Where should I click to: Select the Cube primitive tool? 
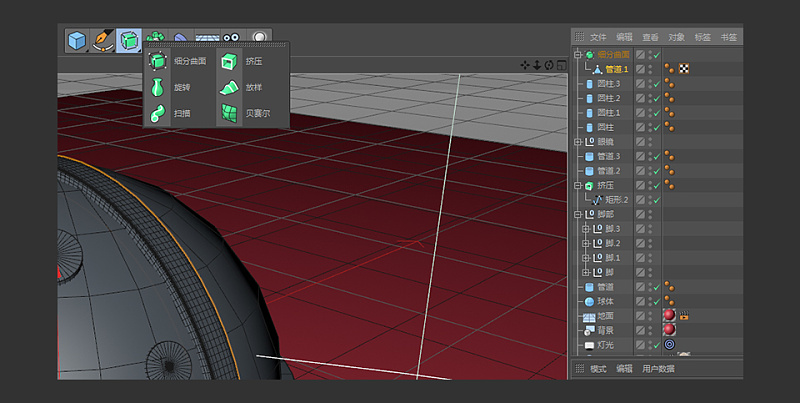click(x=78, y=40)
